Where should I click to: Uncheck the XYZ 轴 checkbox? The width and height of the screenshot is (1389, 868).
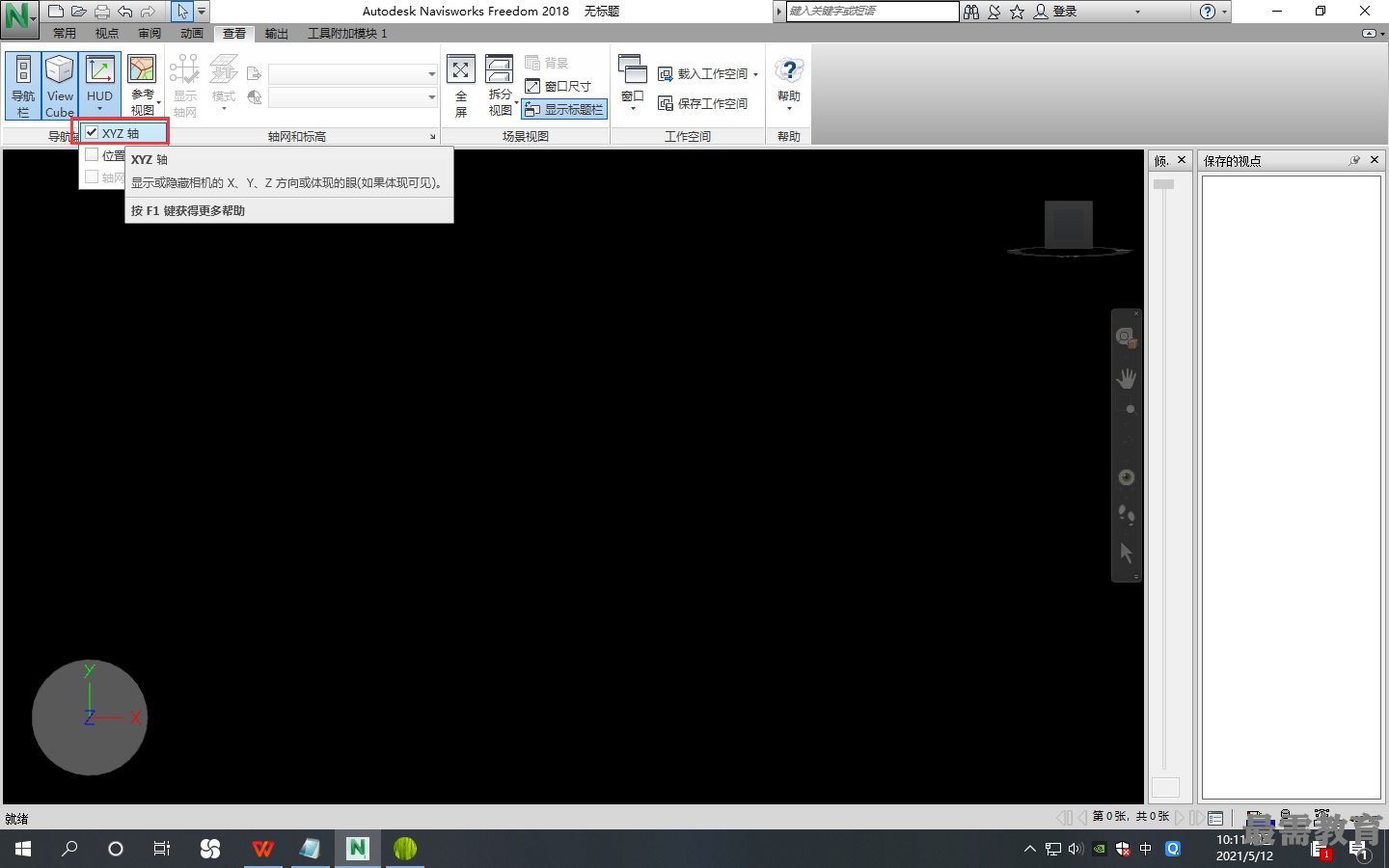92,133
